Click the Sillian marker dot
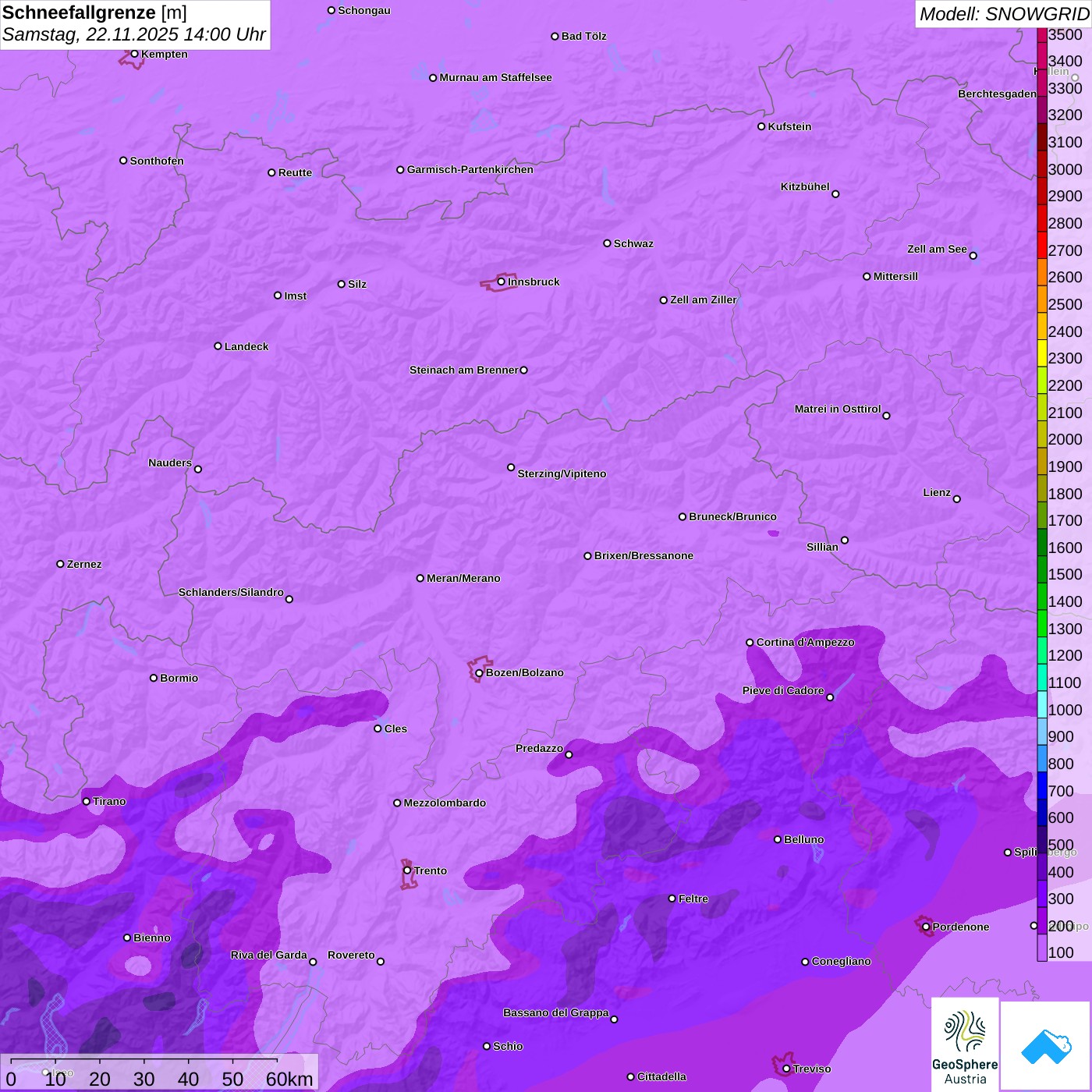The image size is (1092, 1092). click(x=845, y=540)
